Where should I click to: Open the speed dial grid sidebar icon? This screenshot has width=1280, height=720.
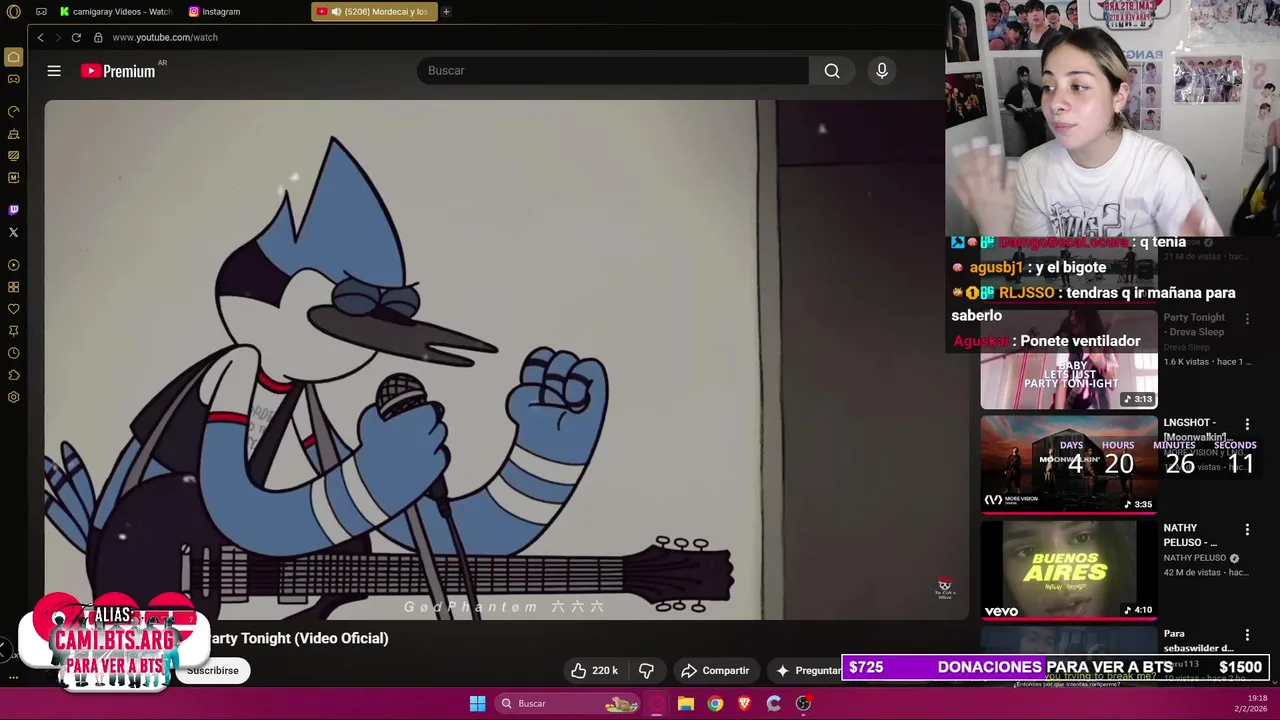(x=13, y=287)
